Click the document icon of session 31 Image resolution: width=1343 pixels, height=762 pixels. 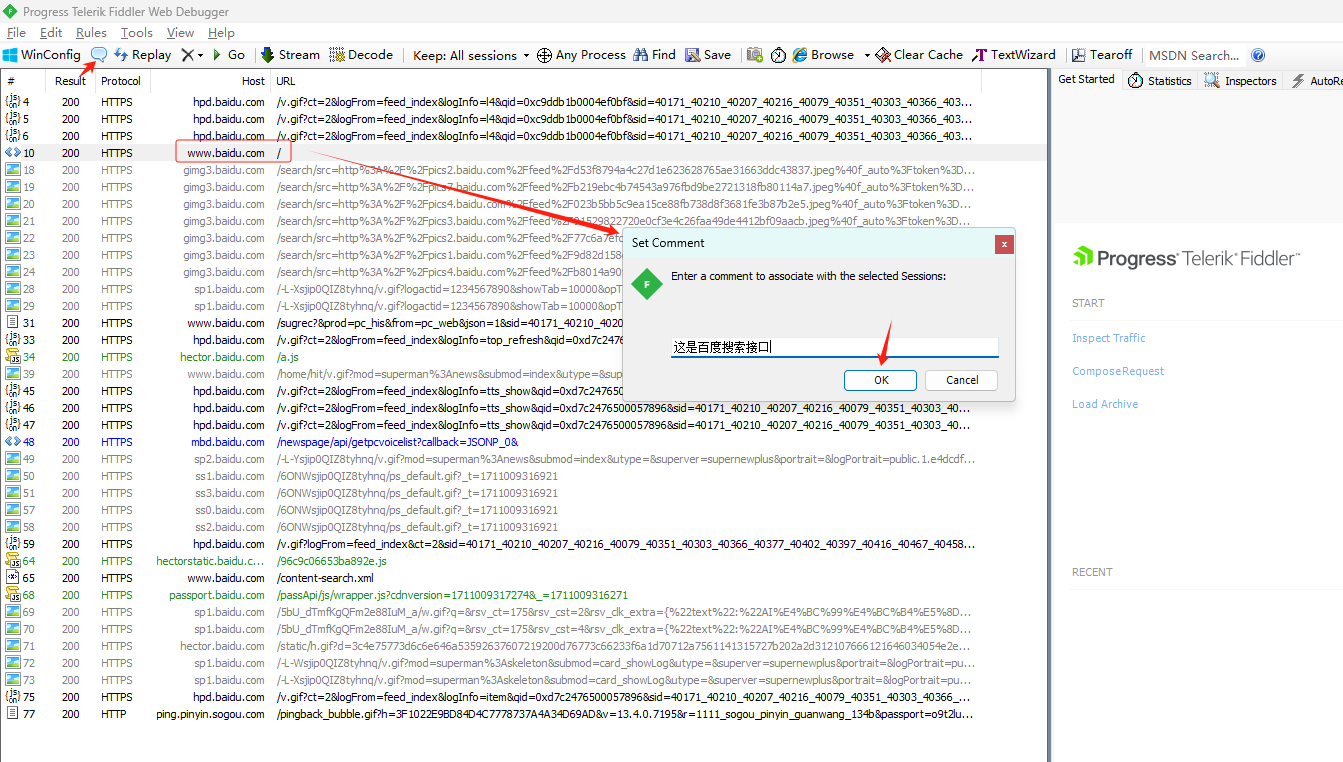[x=13, y=323]
